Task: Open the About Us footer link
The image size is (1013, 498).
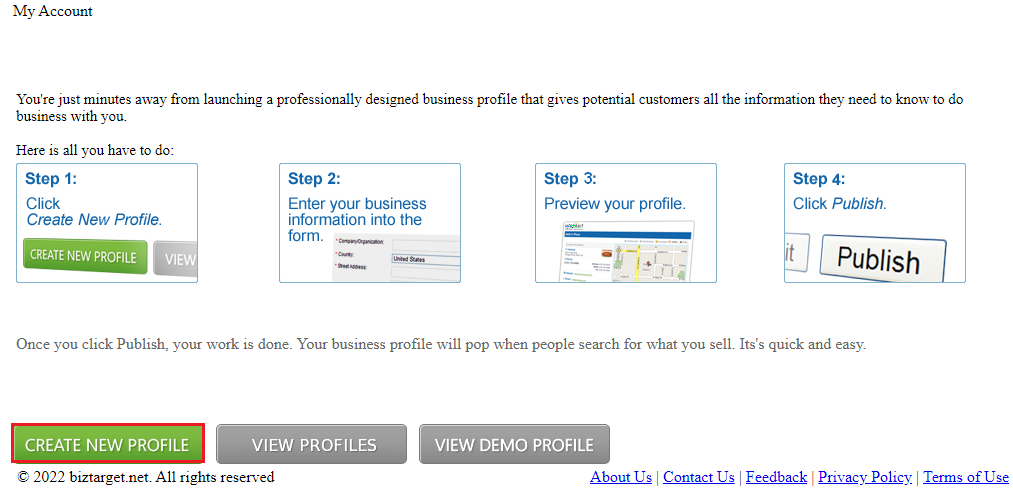Action: tap(621, 477)
